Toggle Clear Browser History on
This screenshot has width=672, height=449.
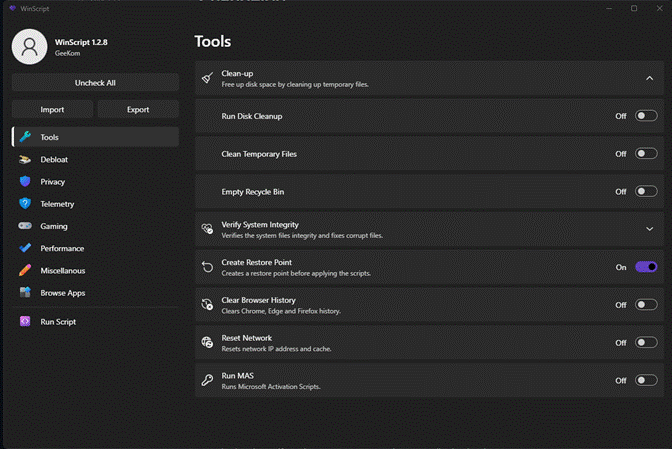[646, 305]
